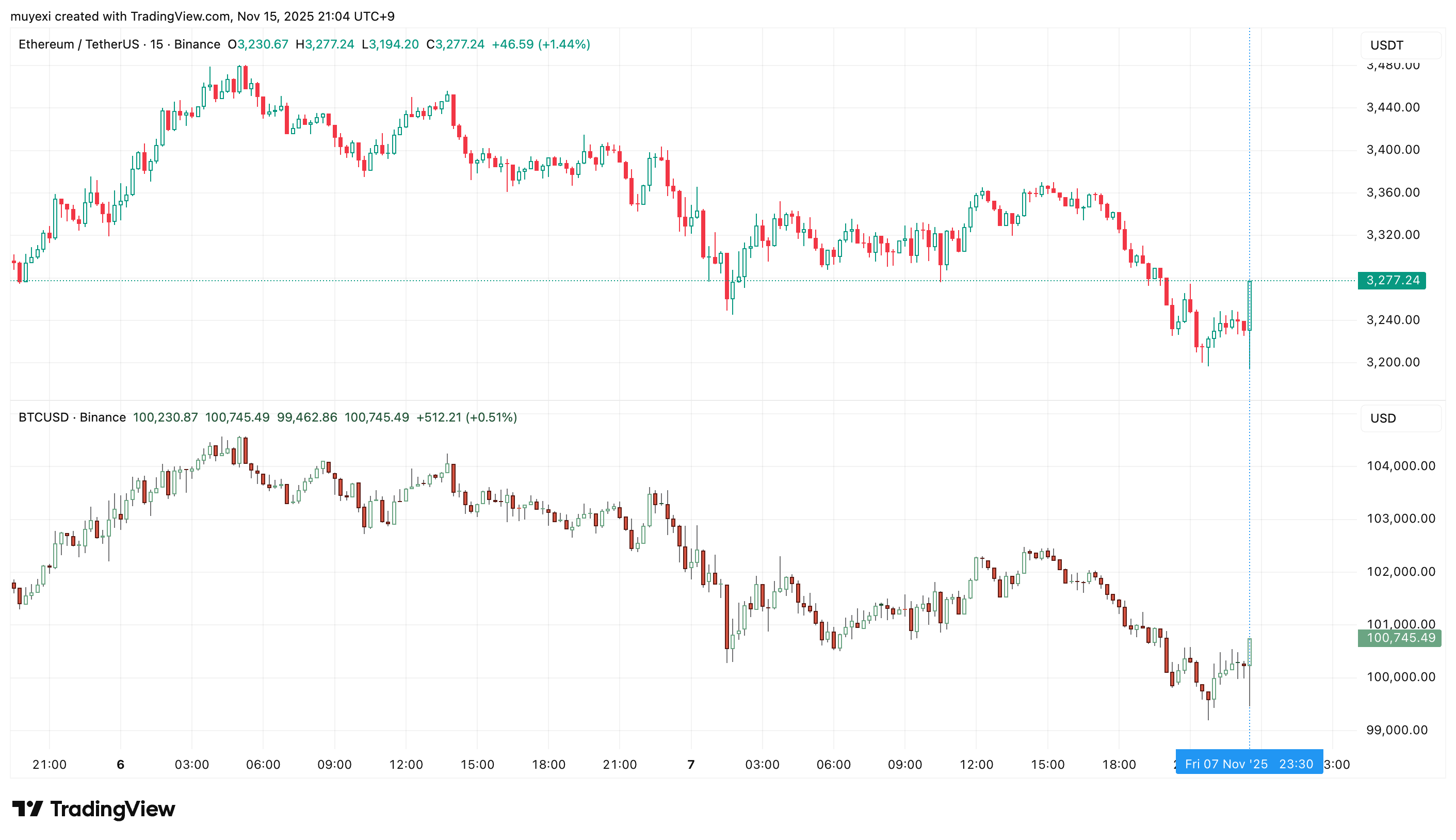Click the Fri 07 Nov '25 23:30 time label
This screenshot has width=1456, height=840.
1248,764
